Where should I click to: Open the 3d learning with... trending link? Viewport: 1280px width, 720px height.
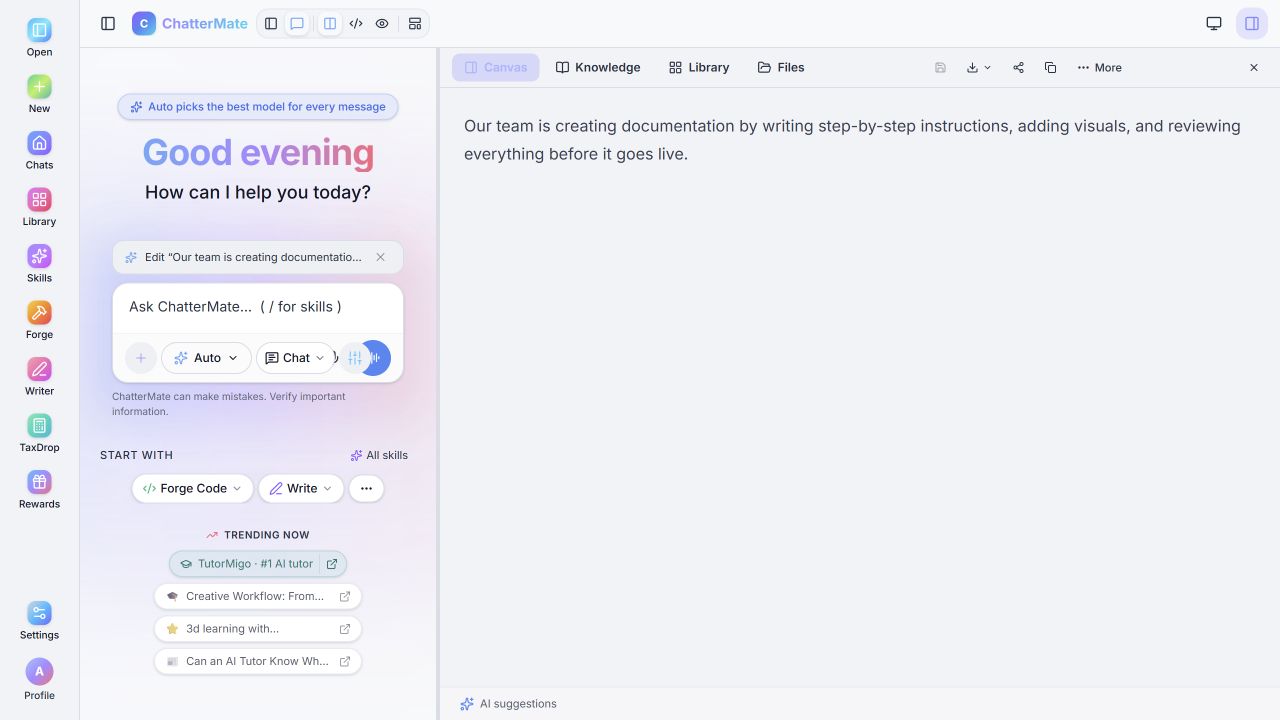(258, 629)
